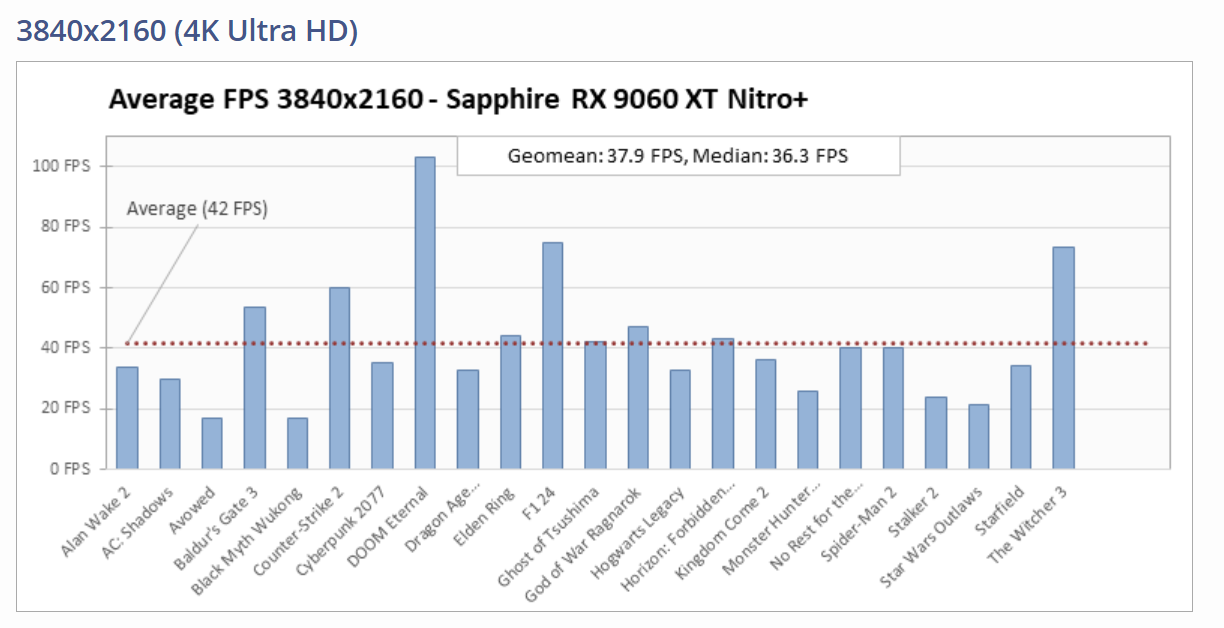Click the DOOM Eternal bar
The height and width of the screenshot is (628, 1224).
pos(425,313)
